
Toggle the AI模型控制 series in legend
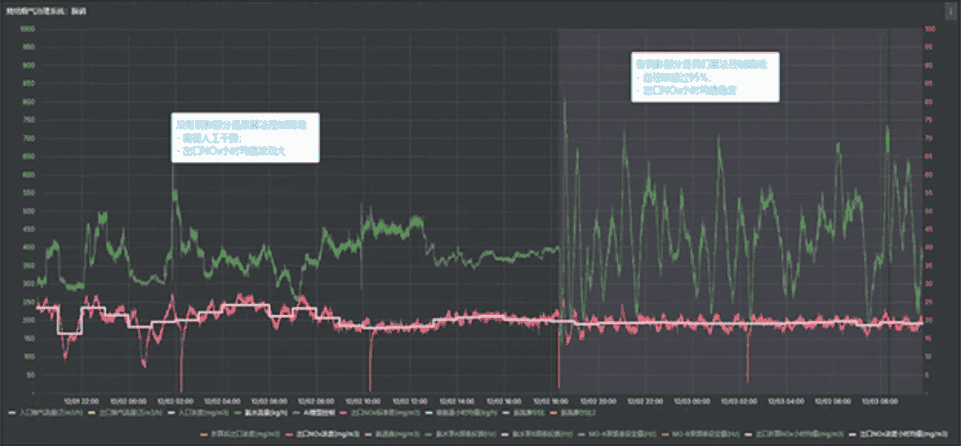pos(313,411)
